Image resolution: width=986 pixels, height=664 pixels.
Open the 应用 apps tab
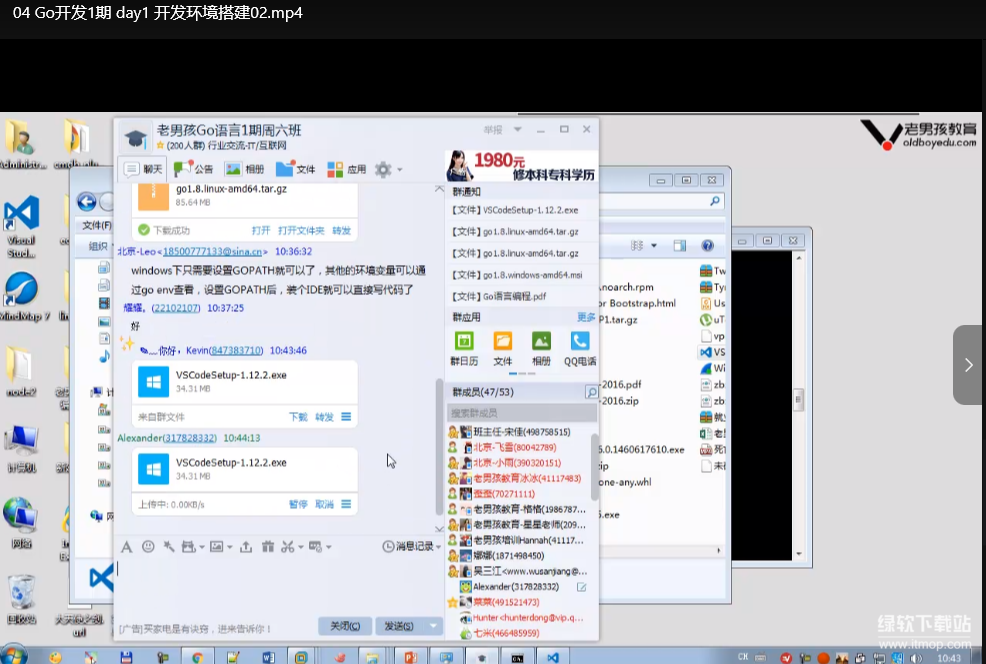[346, 169]
